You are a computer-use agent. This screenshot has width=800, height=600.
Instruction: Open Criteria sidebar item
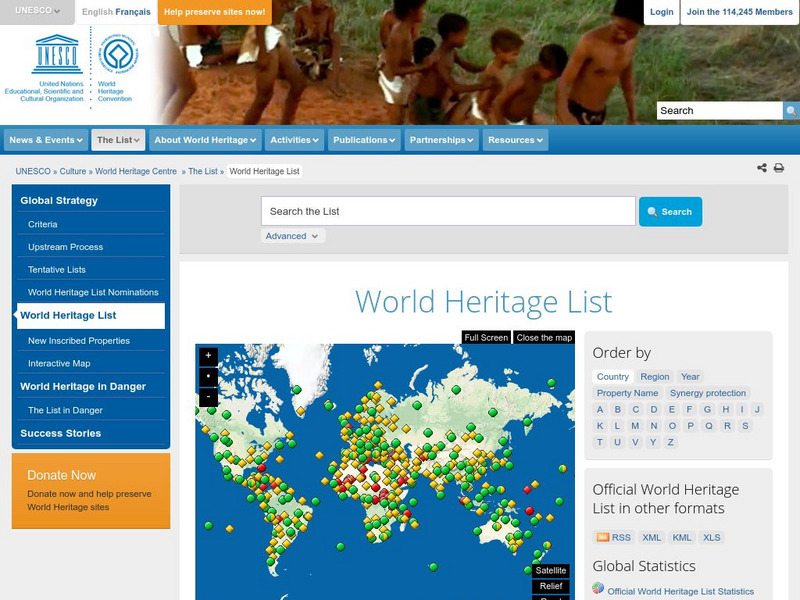point(91,224)
